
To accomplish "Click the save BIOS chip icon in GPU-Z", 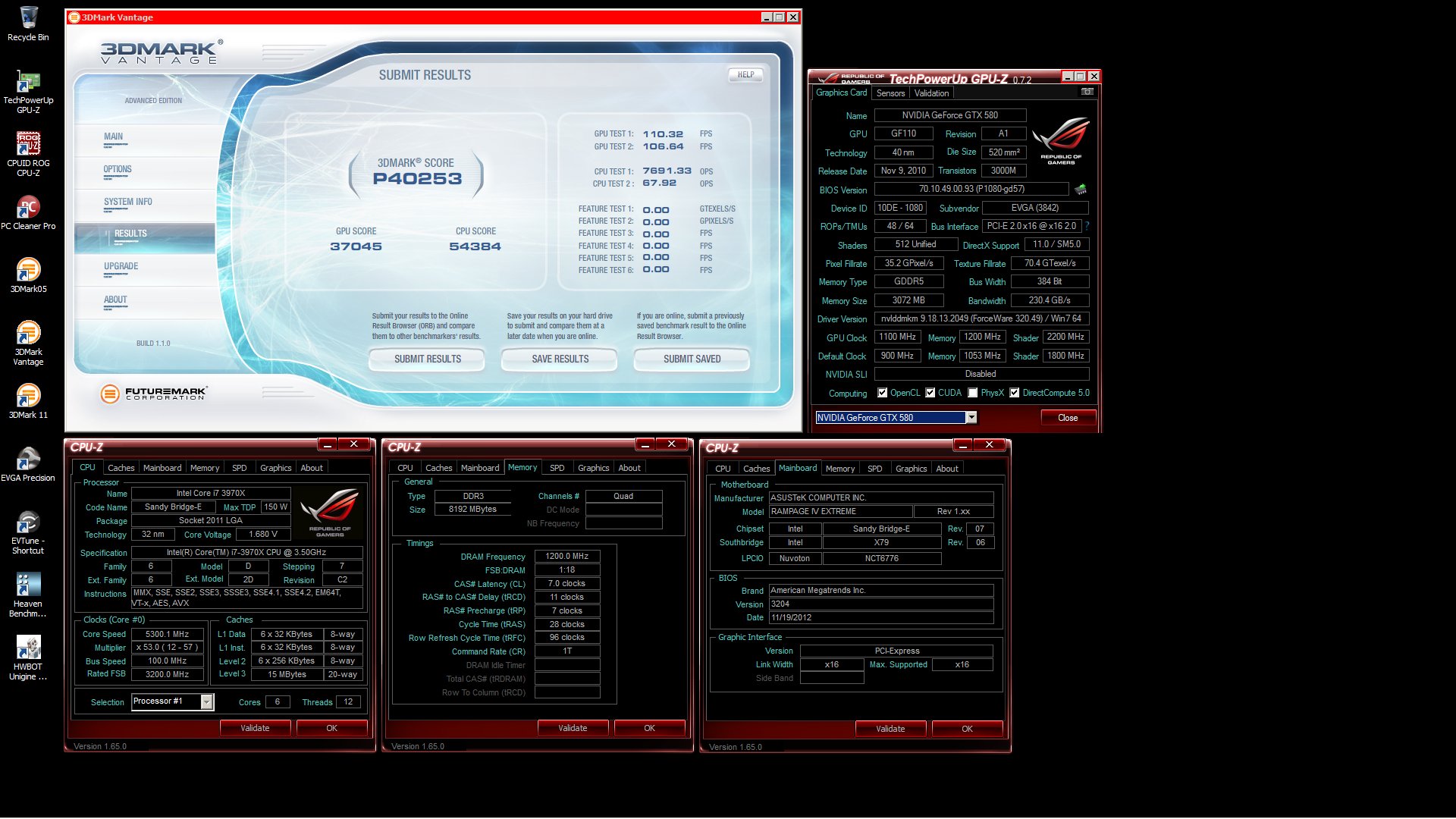I will 1081,189.
